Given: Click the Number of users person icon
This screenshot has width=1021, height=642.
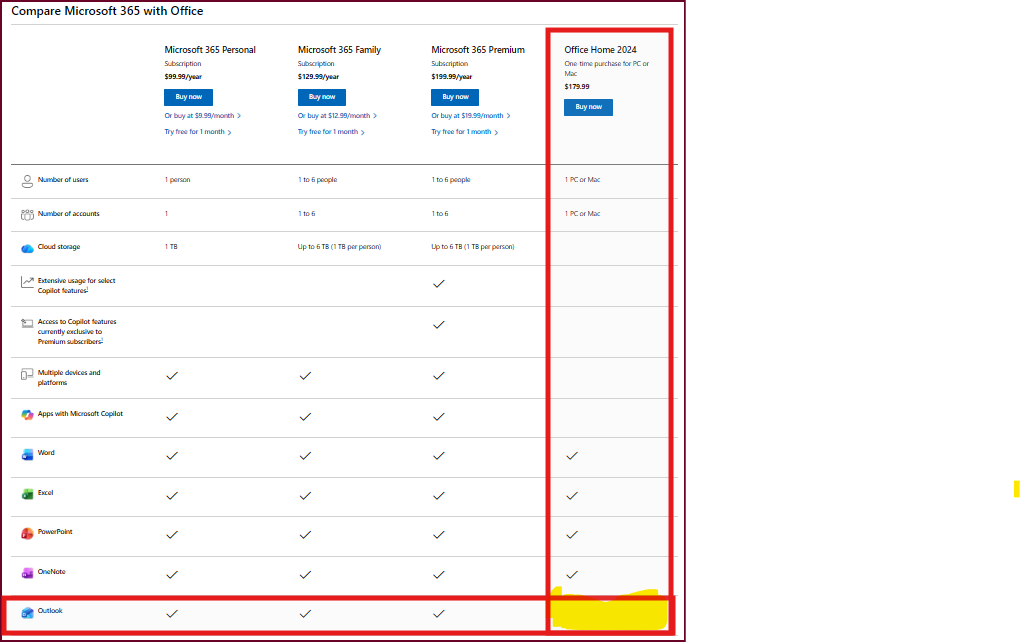Looking at the screenshot, I should coord(27,181).
